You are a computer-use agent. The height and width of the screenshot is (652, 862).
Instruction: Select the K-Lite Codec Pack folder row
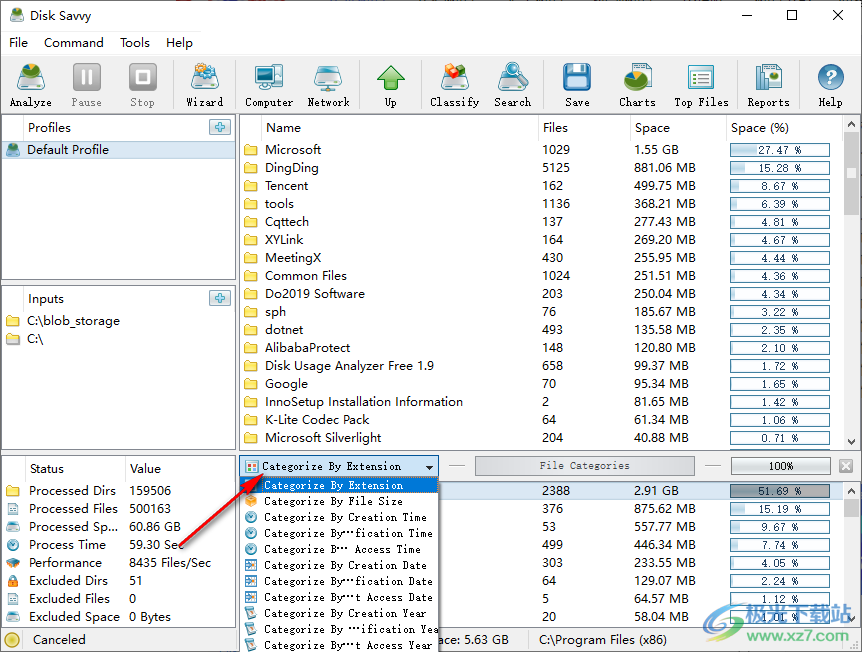541,419
